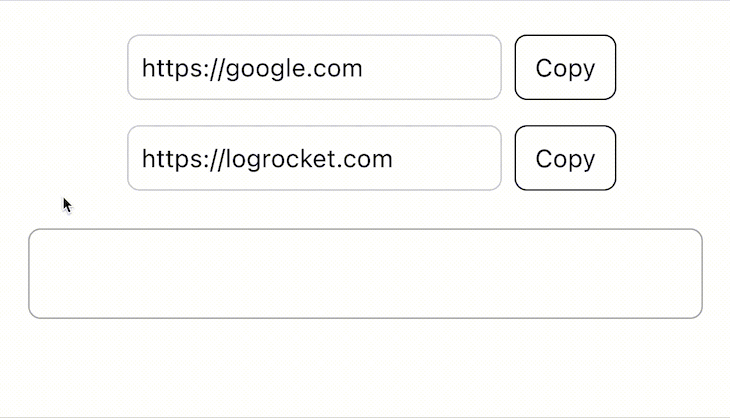Hit the top Copy button

pos(565,67)
